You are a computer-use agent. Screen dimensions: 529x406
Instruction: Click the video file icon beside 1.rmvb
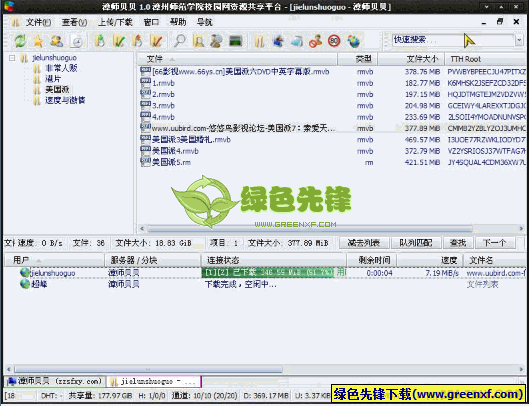point(145,82)
